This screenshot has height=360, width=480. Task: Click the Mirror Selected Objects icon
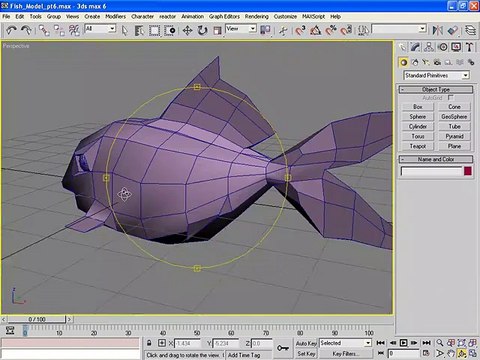click(438, 31)
